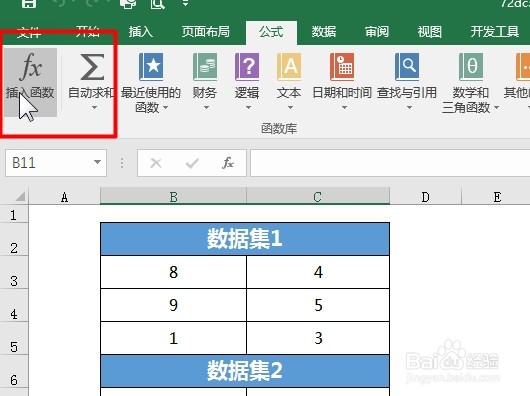Switch to the Home (开始) tab
This screenshot has height=396, width=530.
pyautogui.click(x=88, y=32)
